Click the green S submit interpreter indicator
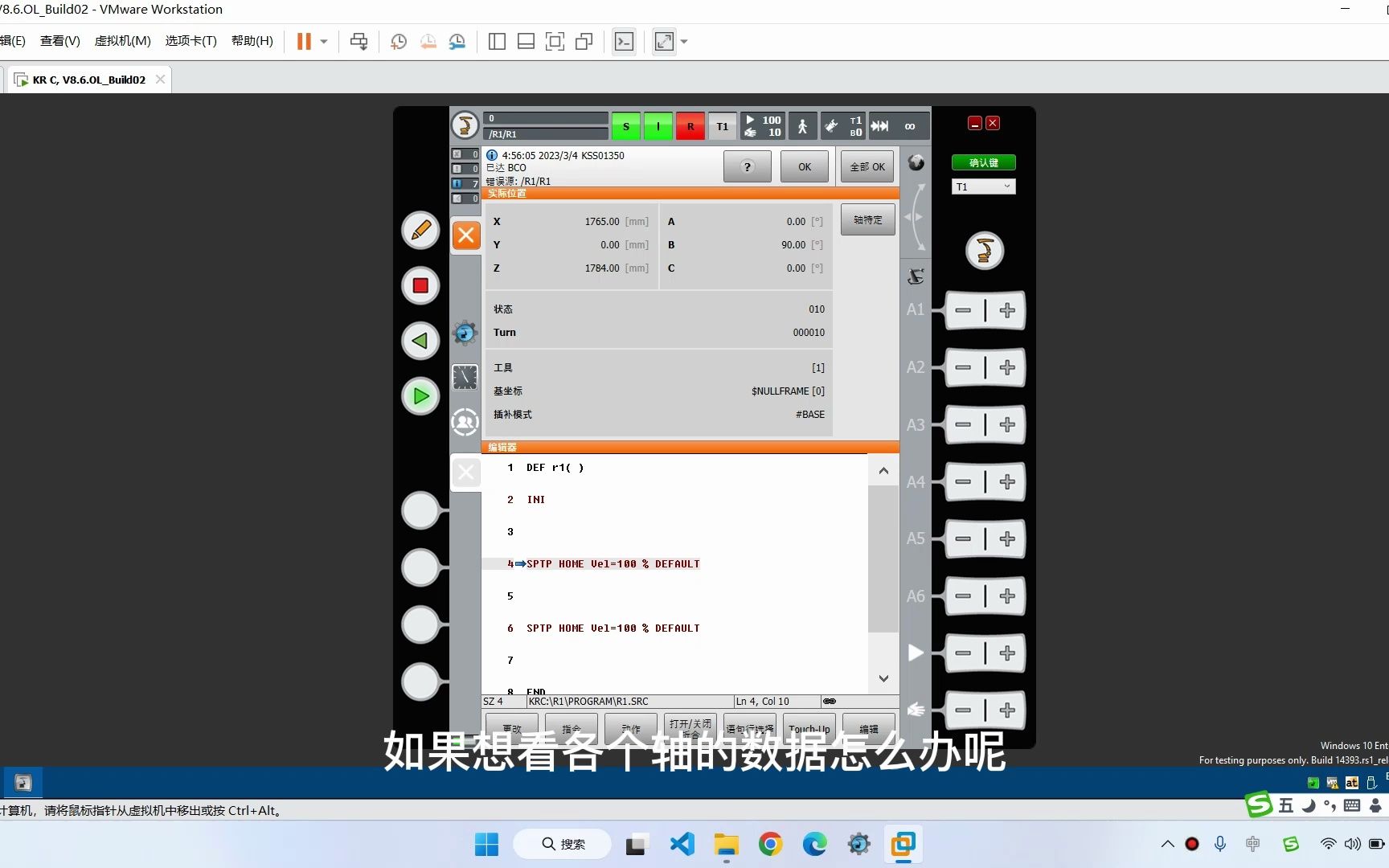Screen dimensions: 1389x868 [626, 126]
